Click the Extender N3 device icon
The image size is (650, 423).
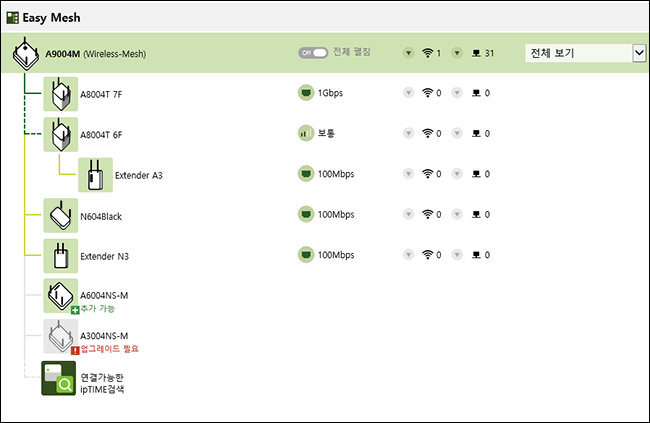[61, 256]
